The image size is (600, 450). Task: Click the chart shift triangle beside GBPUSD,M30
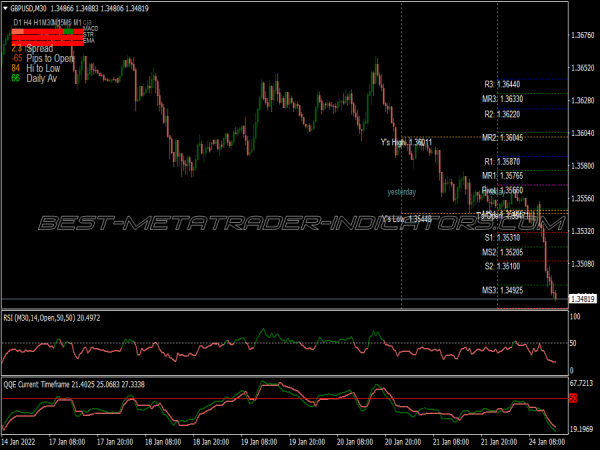pos(6,8)
